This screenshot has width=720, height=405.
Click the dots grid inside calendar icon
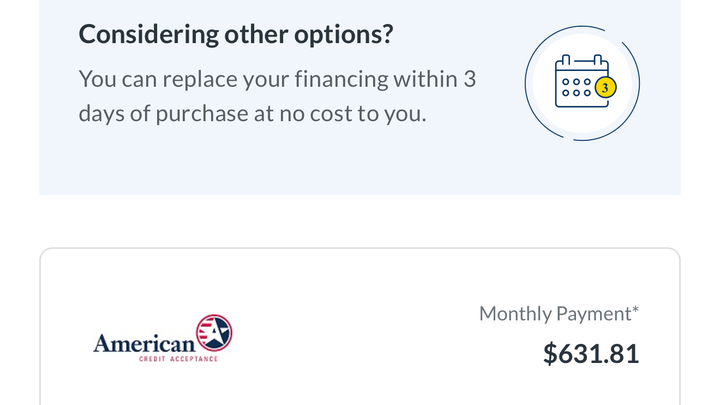577,87
